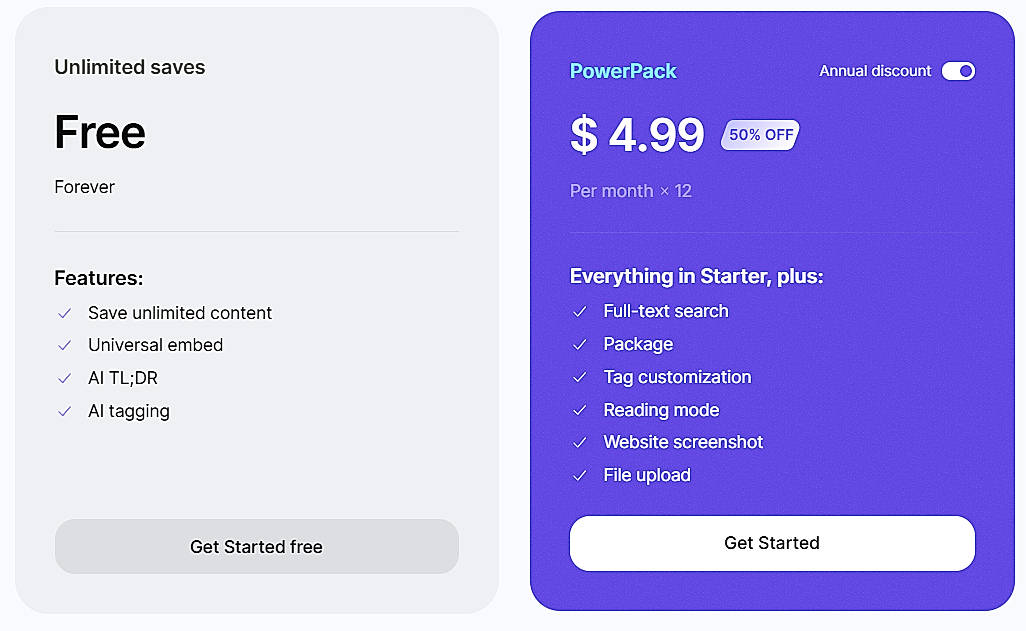The width and height of the screenshot is (1026, 631).
Task: Click the checkmark beside AI TL;DR
Action: [65, 378]
